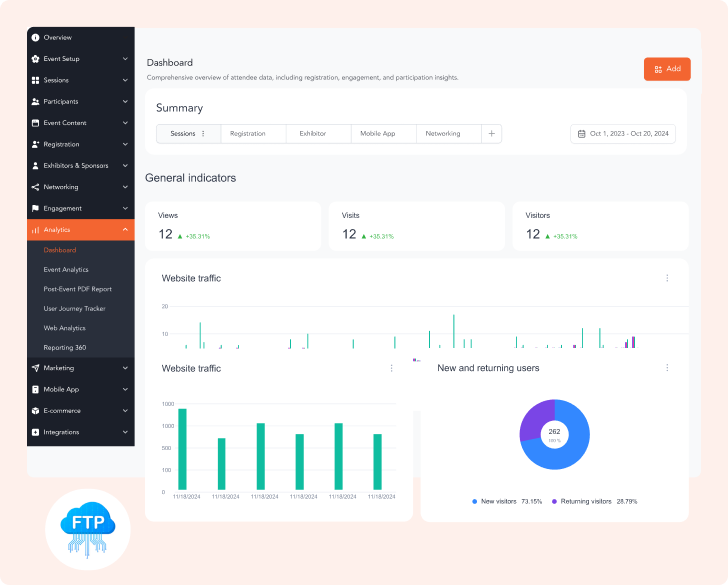Click the Overview info icon in sidebar
The width and height of the screenshot is (728, 585).
pos(35,38)
